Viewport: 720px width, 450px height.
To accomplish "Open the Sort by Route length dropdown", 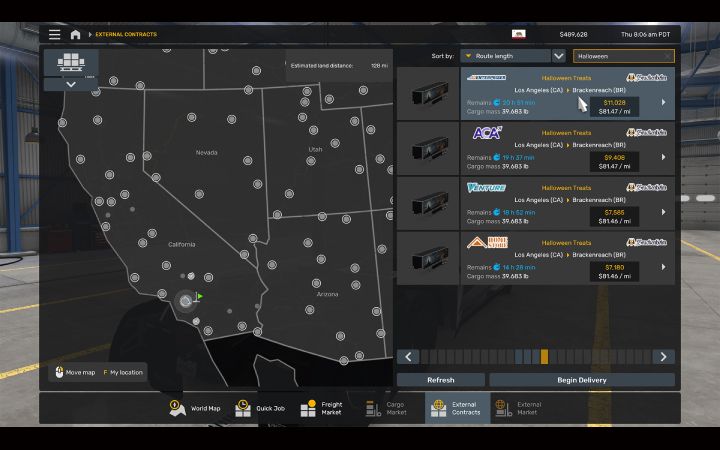I will click(505, 56).
